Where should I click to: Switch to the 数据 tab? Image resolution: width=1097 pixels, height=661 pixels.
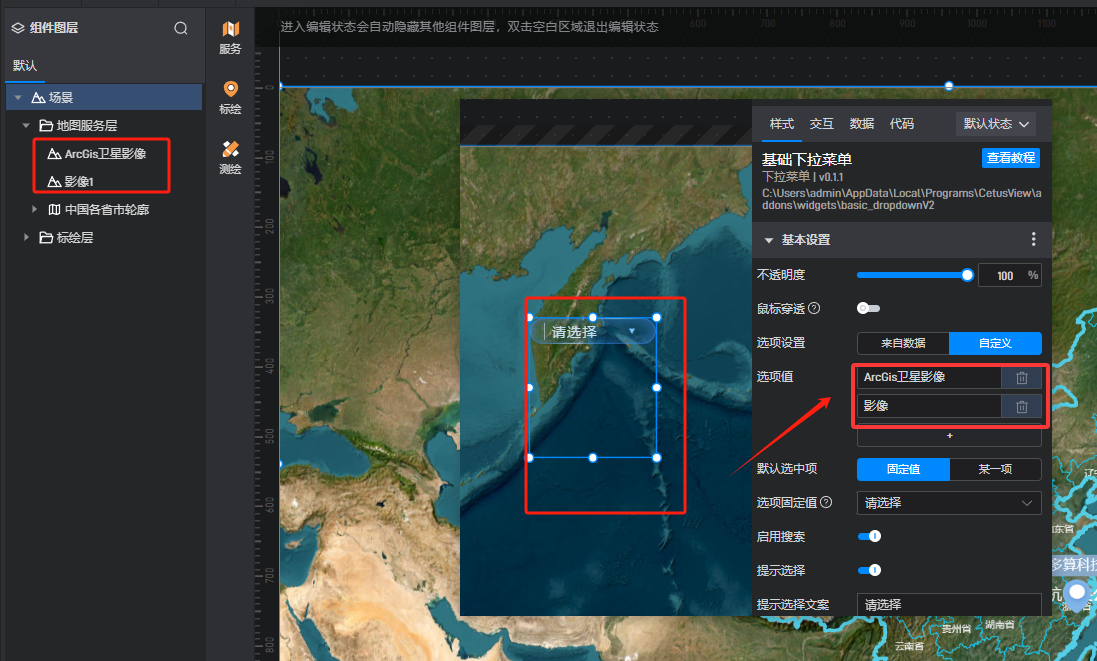862,124
